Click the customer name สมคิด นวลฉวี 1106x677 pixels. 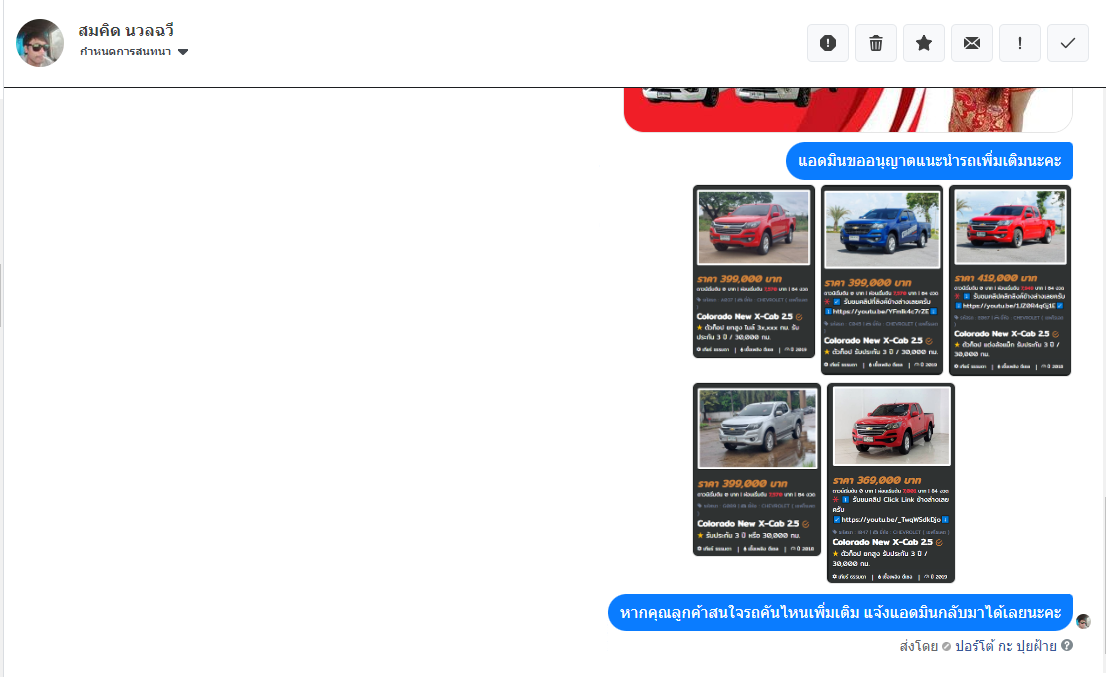point(126,31)
